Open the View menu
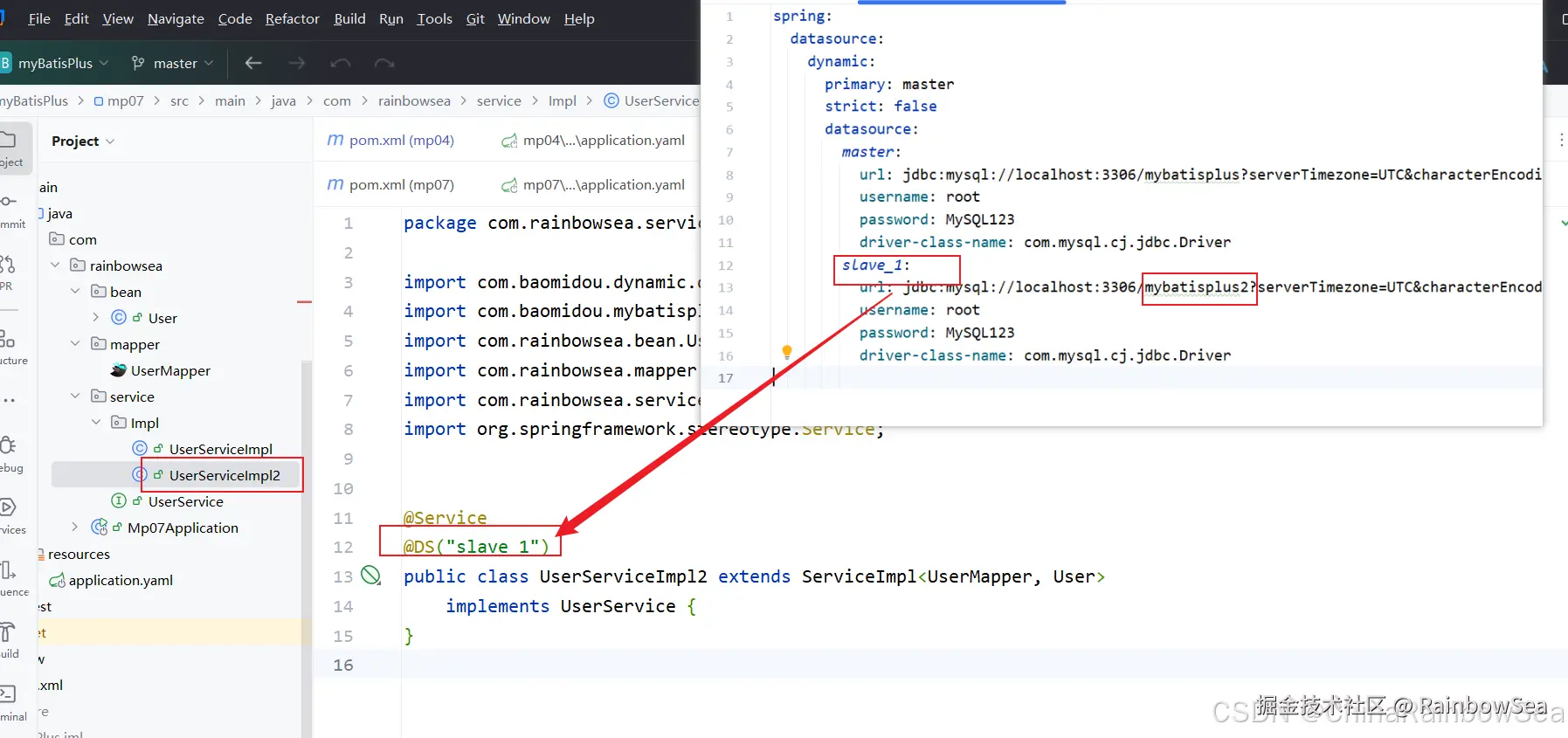The image size is (1568, 738). [118, 18]
